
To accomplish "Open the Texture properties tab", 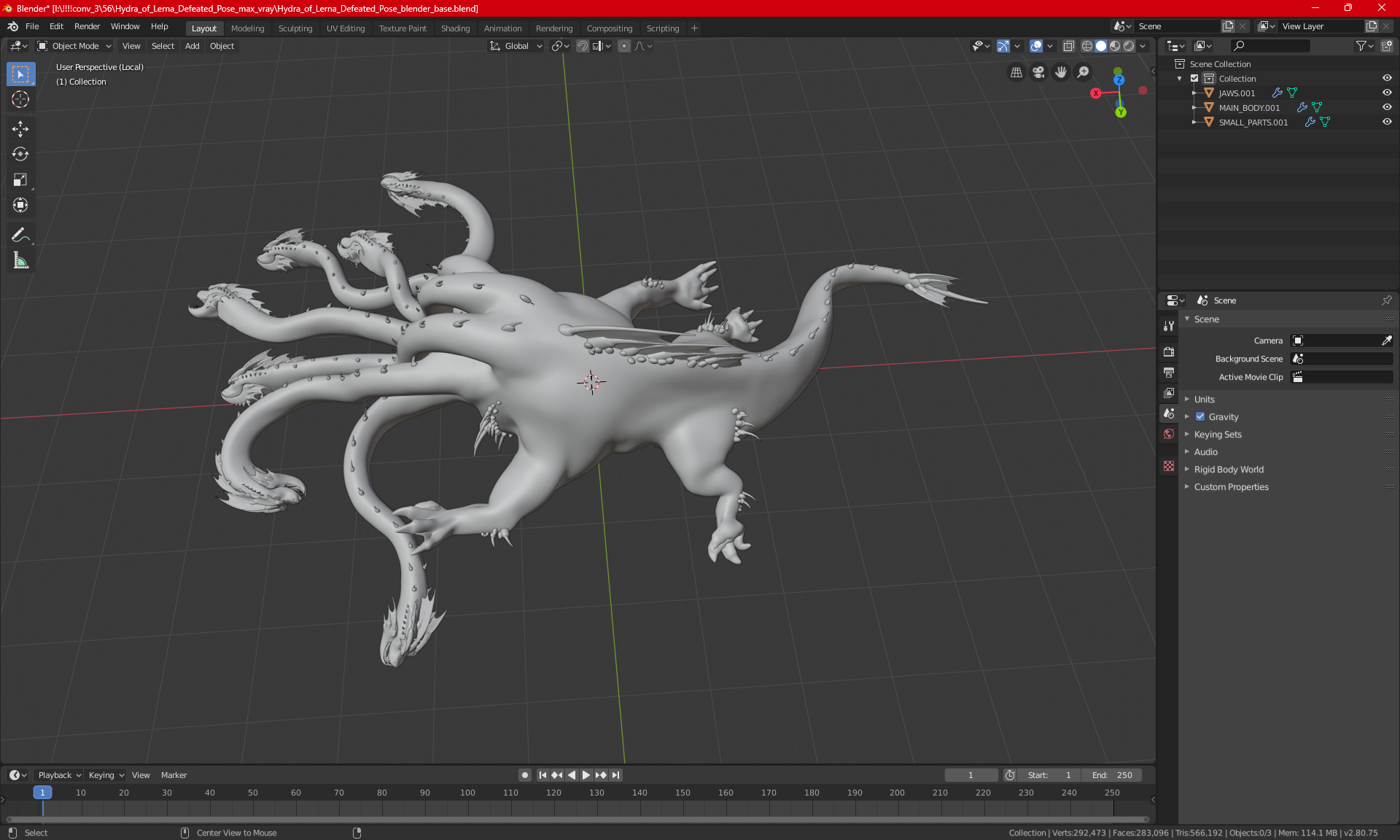I will click(1169, 466).
